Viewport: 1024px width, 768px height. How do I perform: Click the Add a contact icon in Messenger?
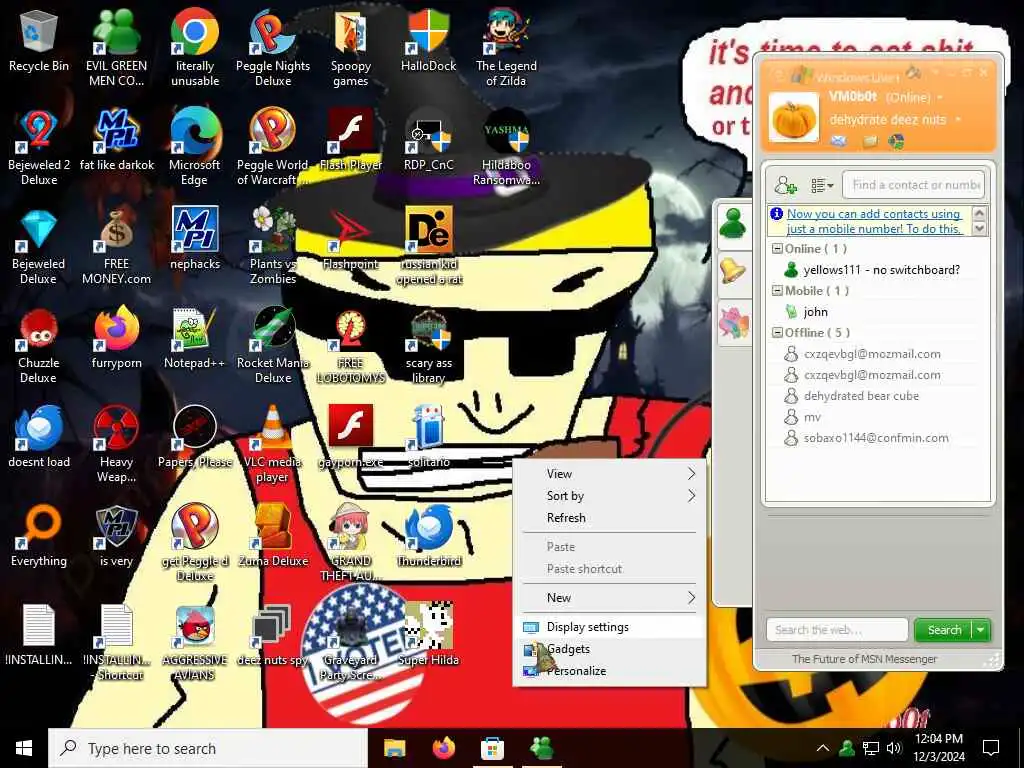786,185
